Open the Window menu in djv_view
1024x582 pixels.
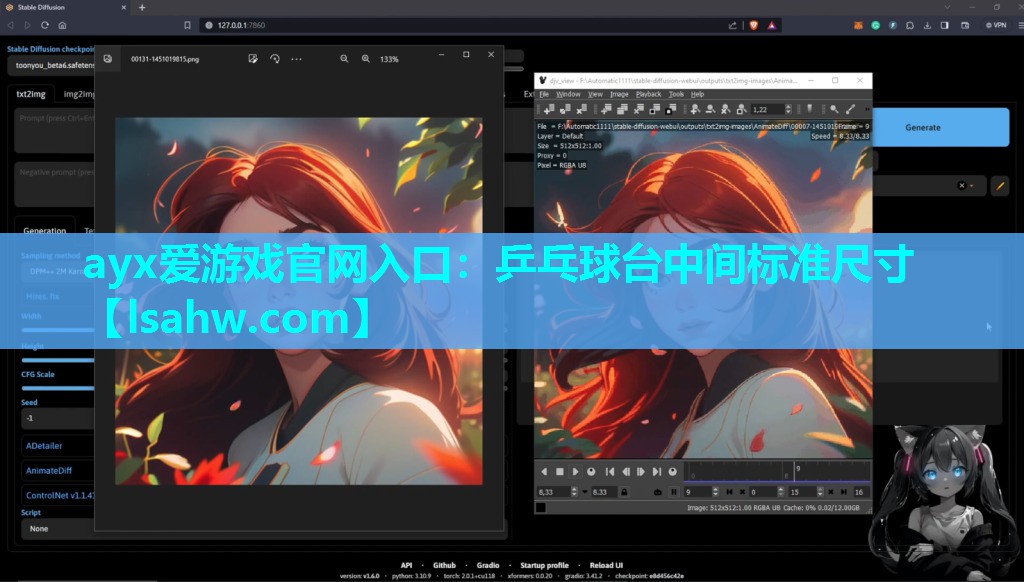click(568, 94)
